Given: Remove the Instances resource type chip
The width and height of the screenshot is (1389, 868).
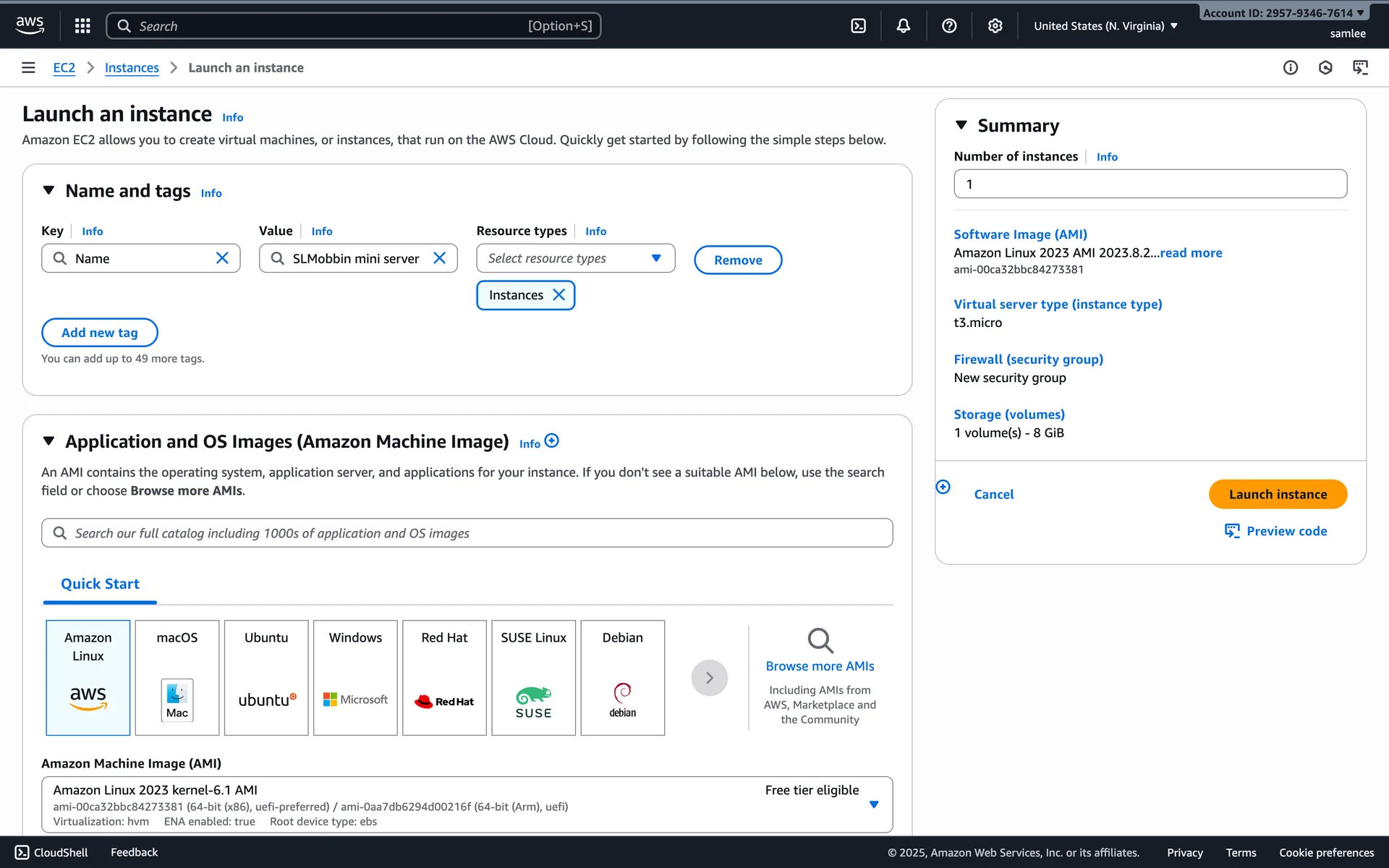Looking at the screenshot, I should point(558,295).
